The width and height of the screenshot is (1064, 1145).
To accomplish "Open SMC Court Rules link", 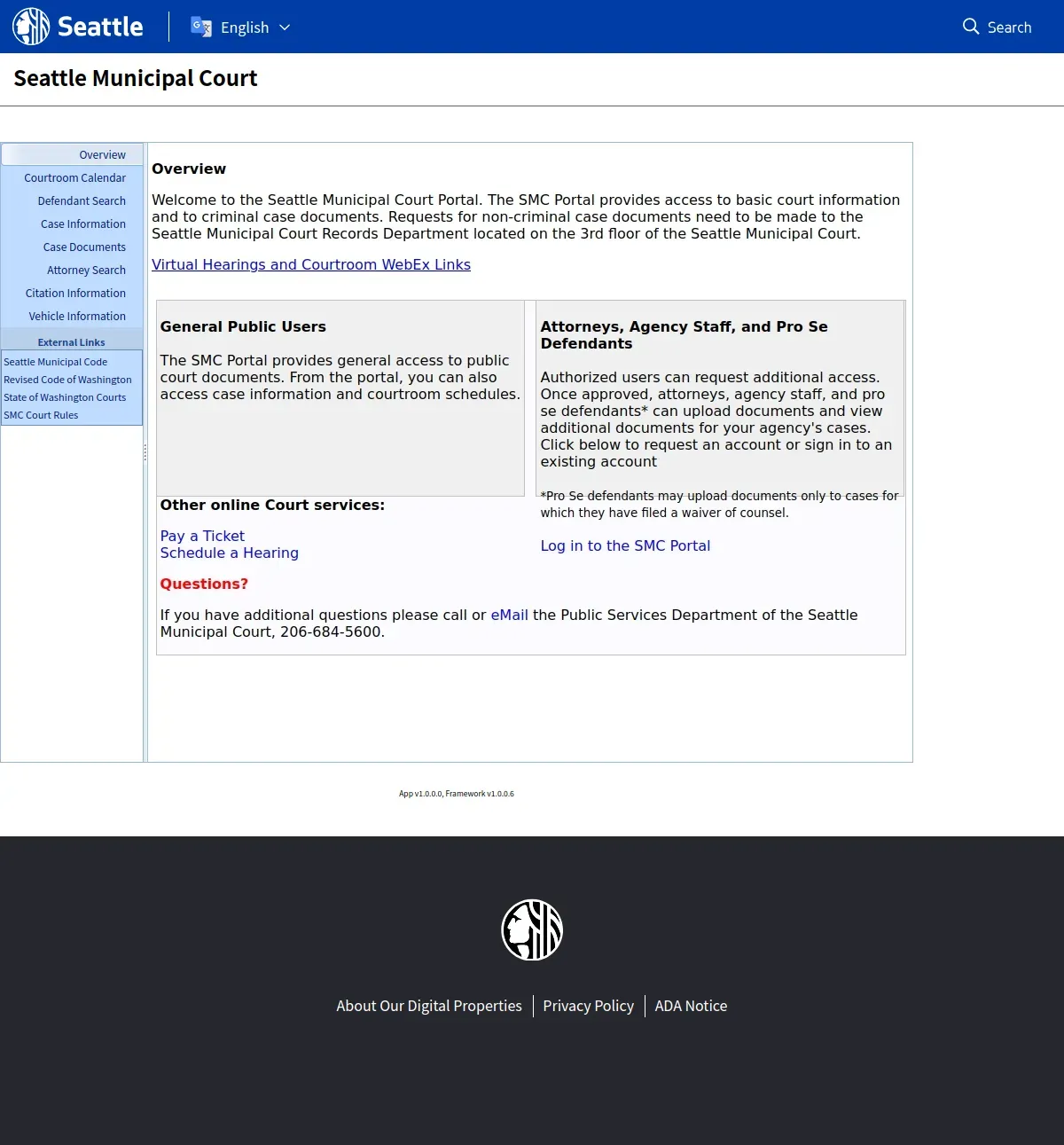I will 41,415.
